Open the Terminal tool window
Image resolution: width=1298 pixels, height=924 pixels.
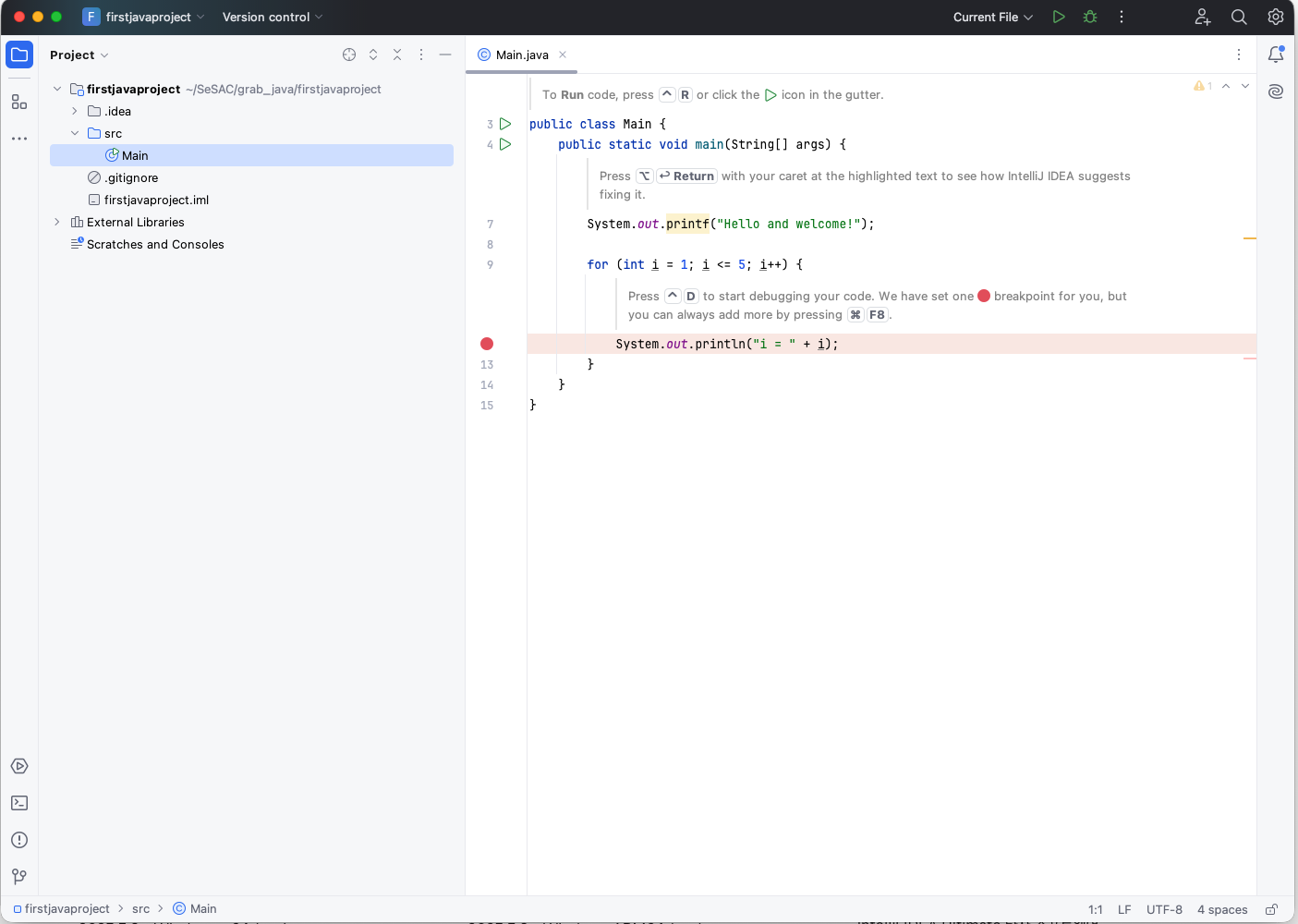[19, 803]
